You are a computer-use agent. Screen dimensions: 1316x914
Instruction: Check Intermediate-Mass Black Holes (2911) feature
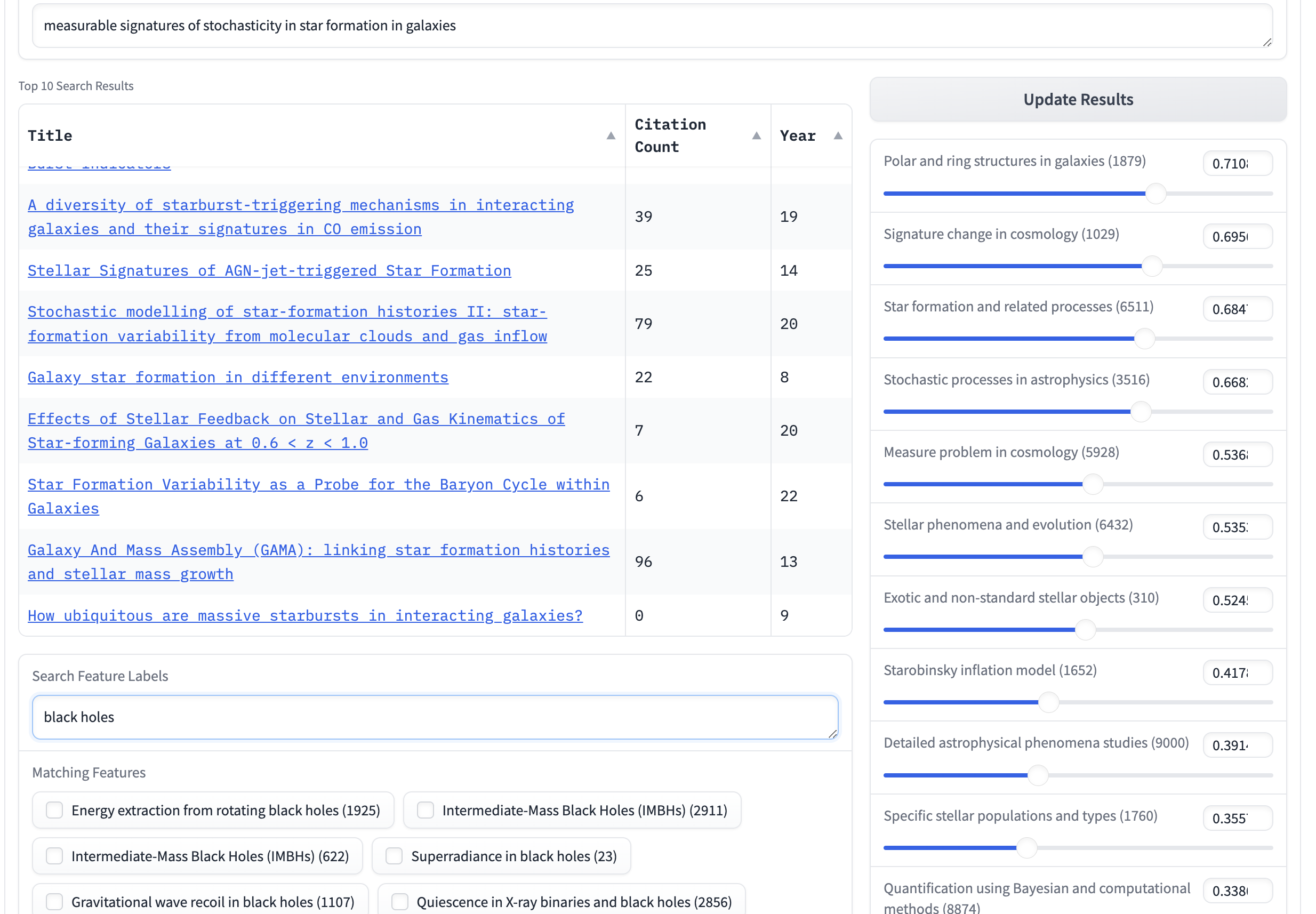click(425, 810)
